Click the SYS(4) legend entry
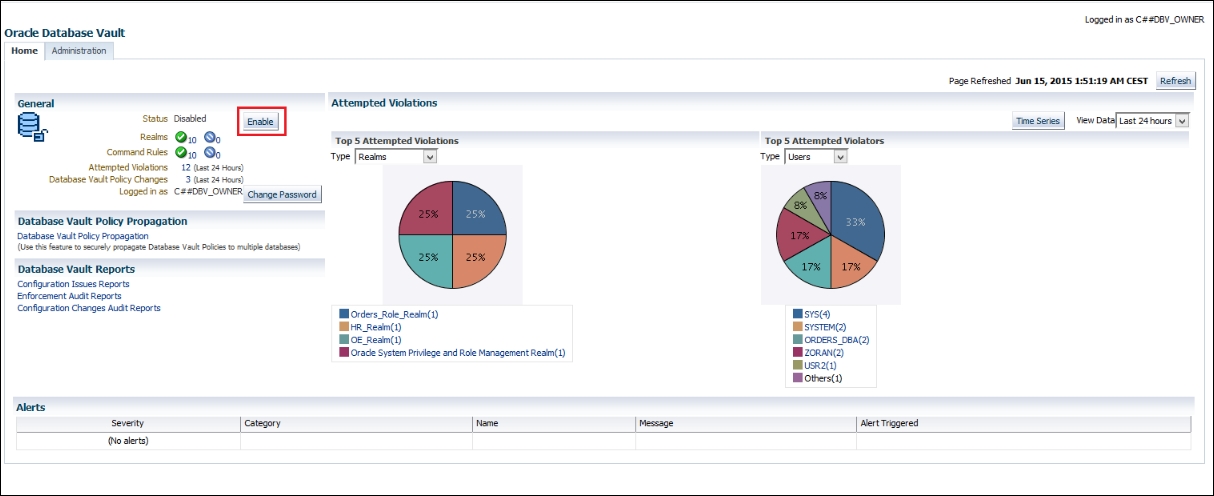The image size is (1214, 496). [x=818, y=314]
